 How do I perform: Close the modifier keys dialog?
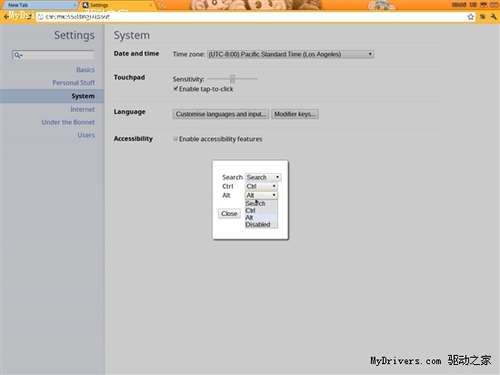(x=229, y=214)
